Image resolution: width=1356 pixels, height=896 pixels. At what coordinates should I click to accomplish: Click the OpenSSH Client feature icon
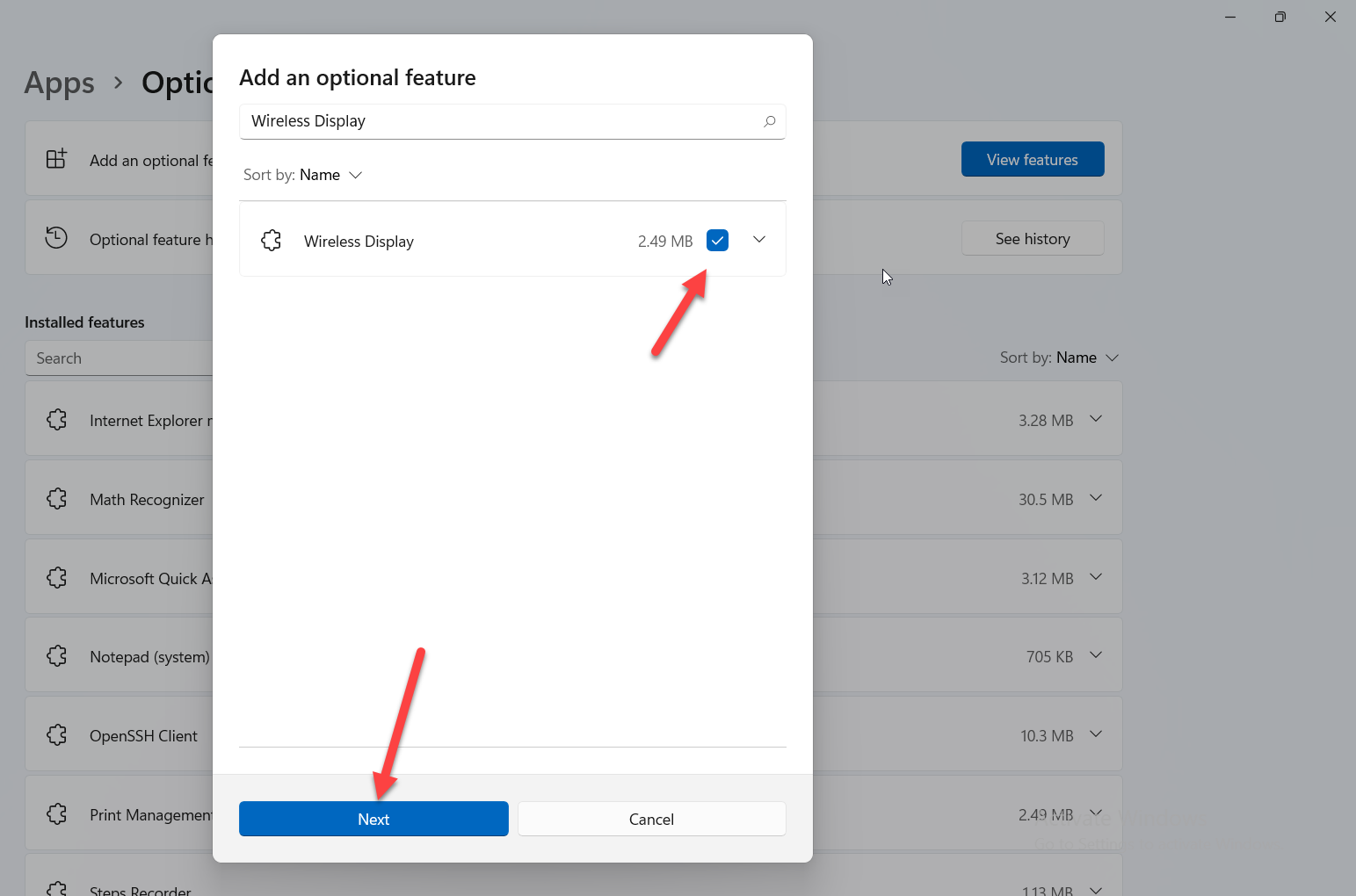[57, 735]
